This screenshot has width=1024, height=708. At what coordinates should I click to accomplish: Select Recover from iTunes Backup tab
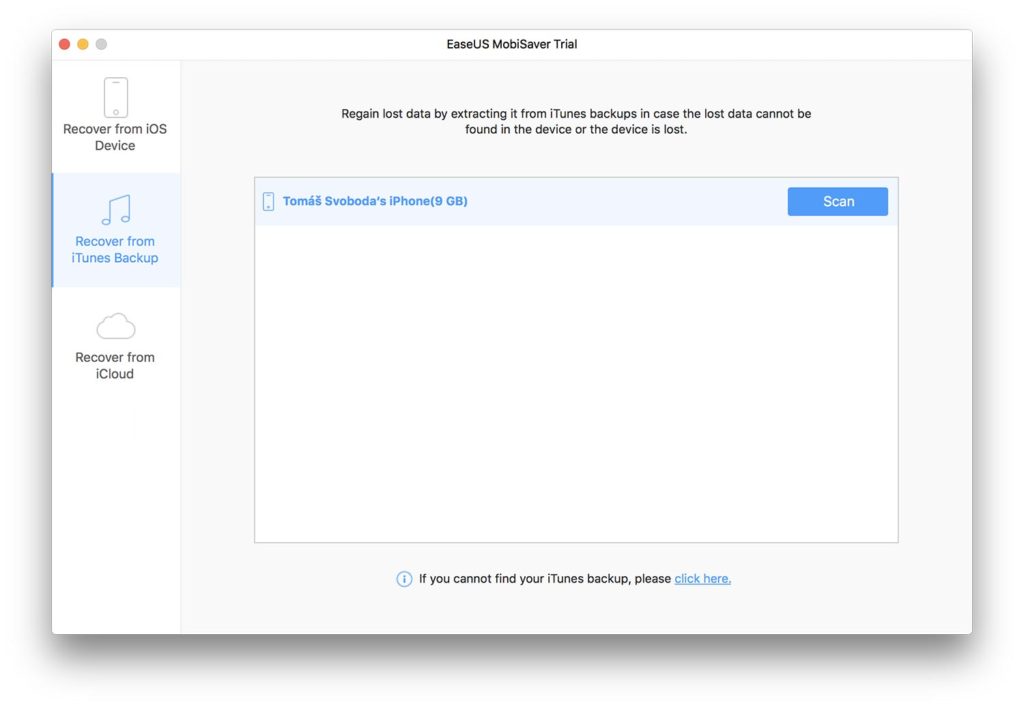(116, 230)
